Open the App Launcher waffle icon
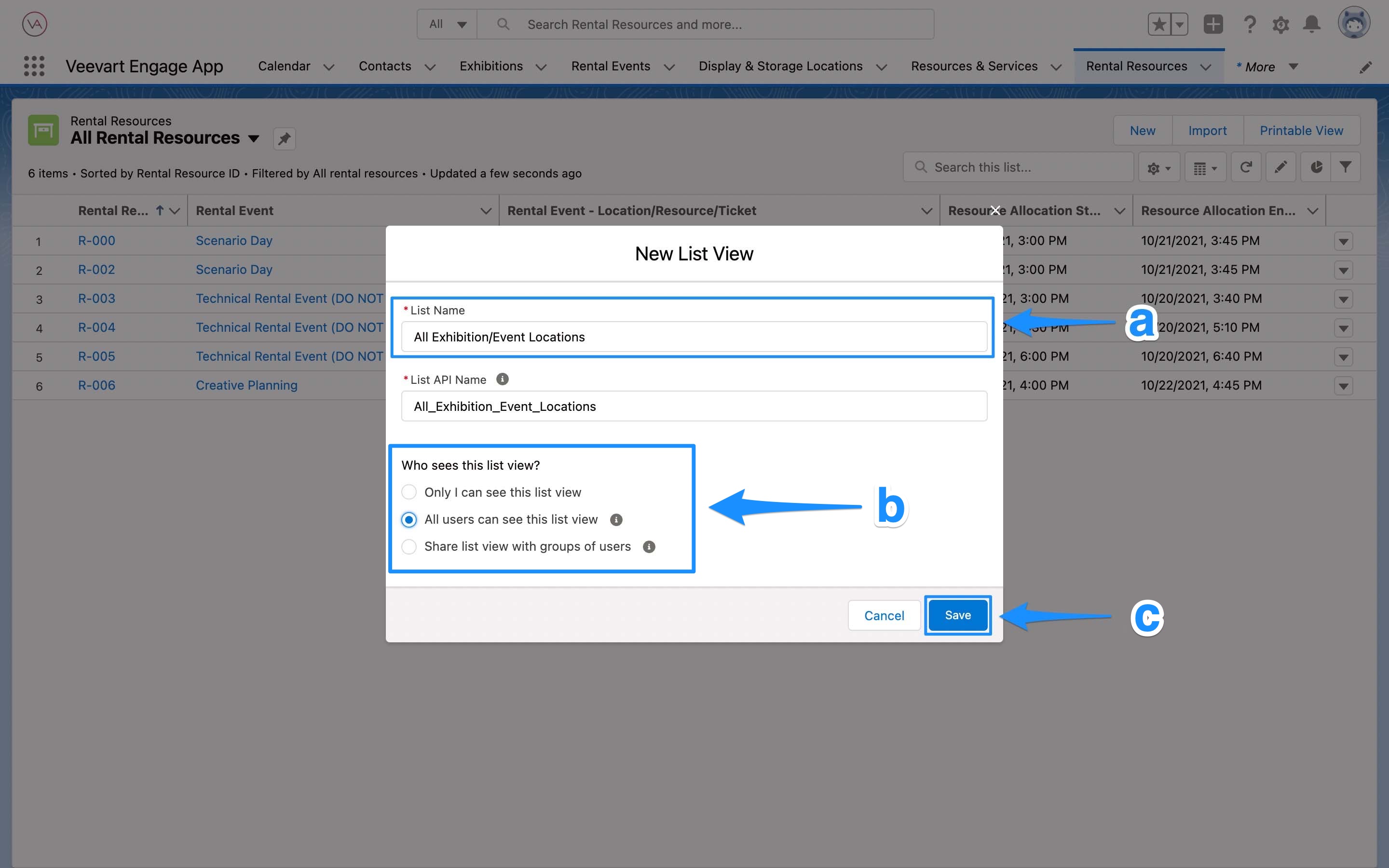 coord(34,66)
